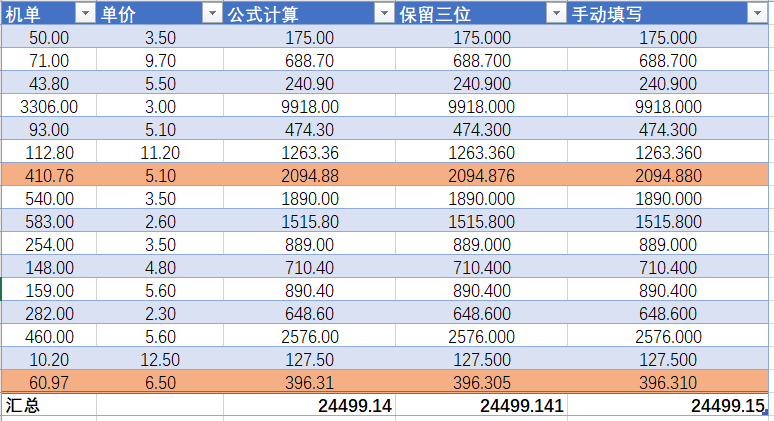Open the 保留三位 column filter dropdown
Viewport: 774px width, 421px height.
click(x=556, y=13)
